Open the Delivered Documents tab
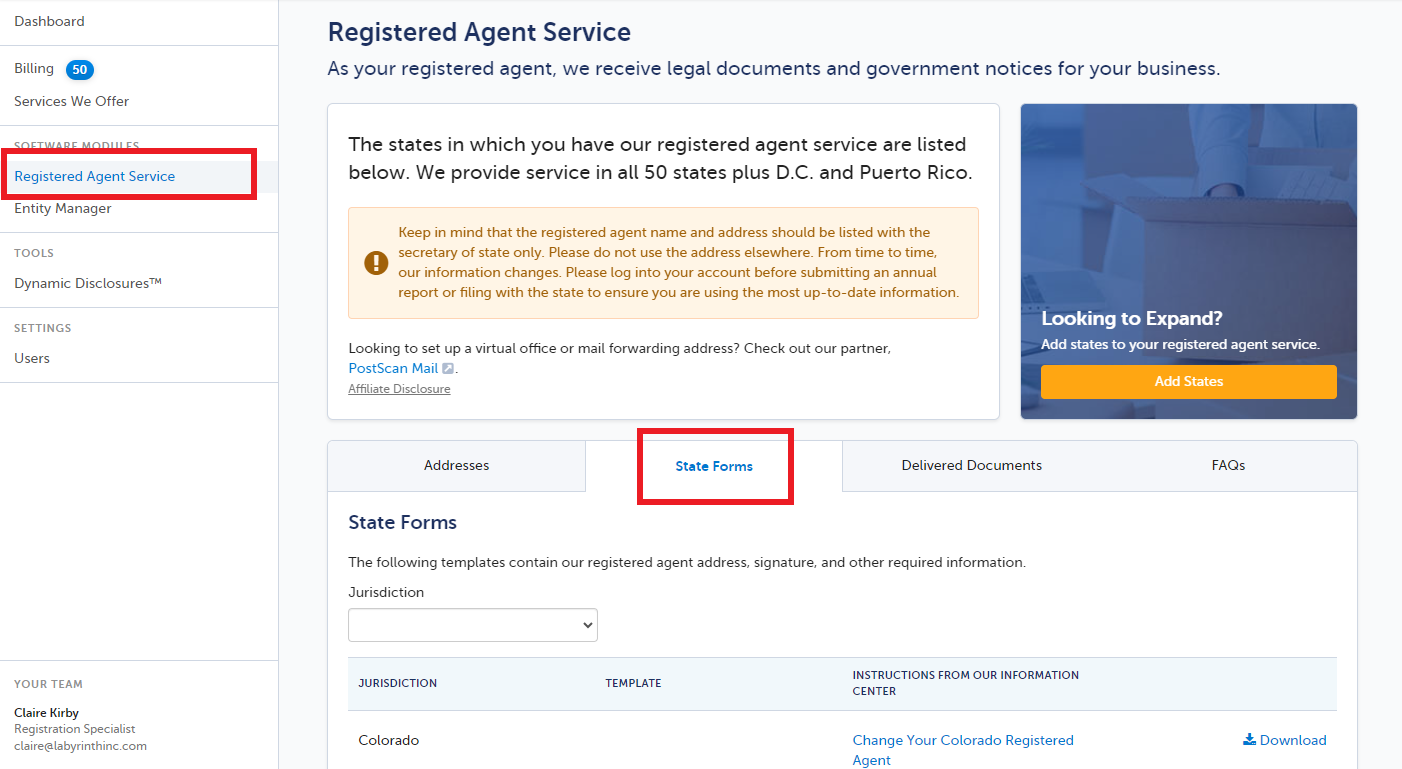 click(x=972, y=466)
